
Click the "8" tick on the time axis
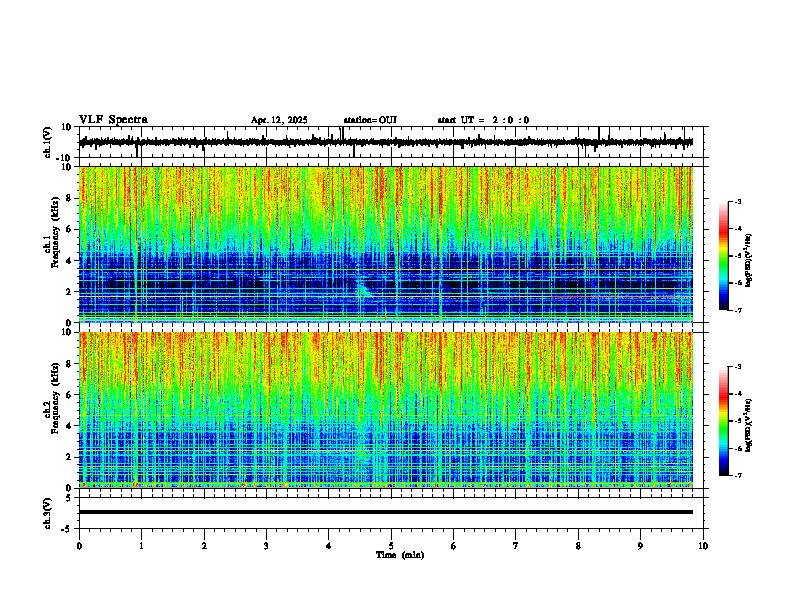click(578, 546)
